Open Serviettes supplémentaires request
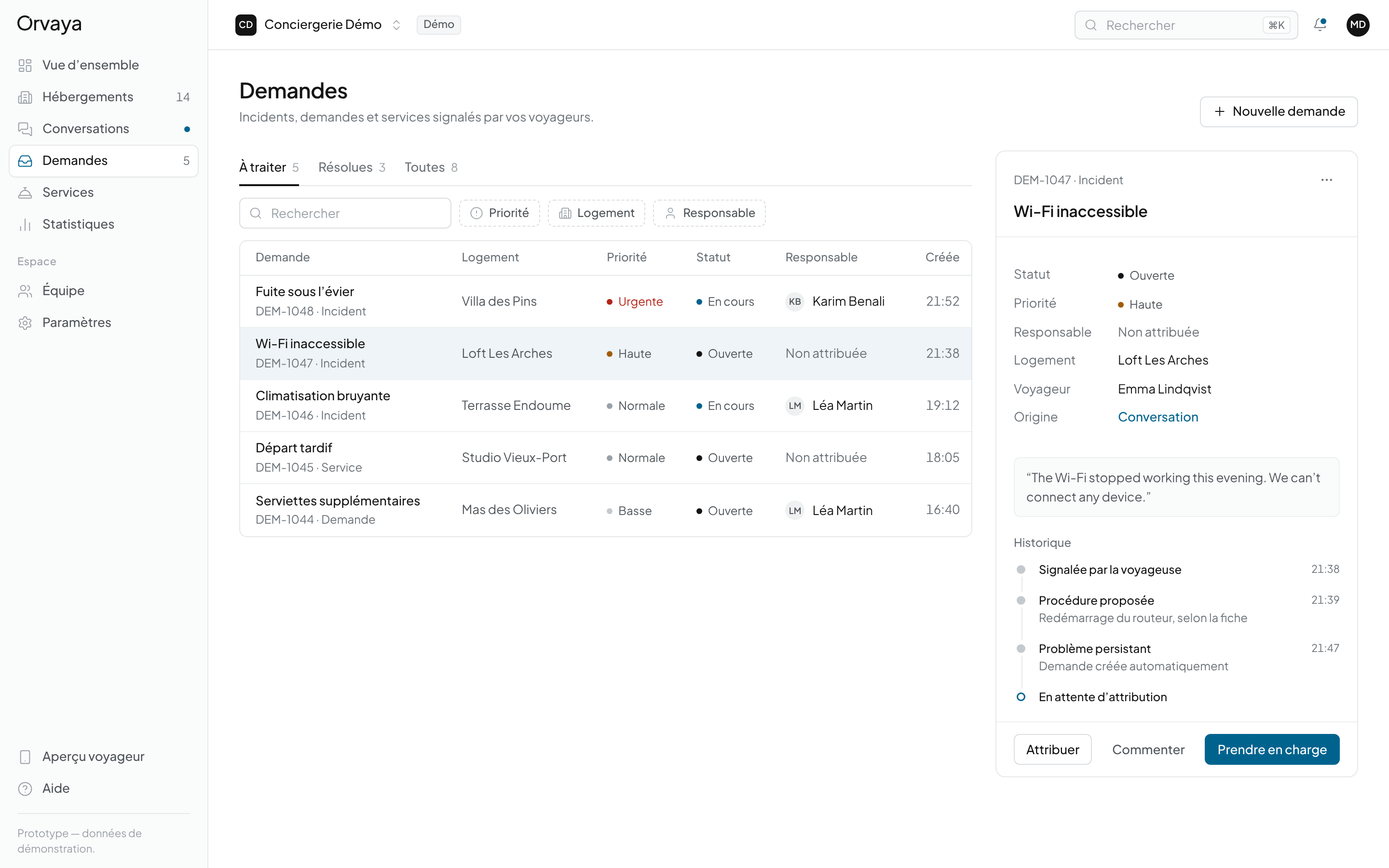Viewport: 1389px width, 868px height. coord(606,510)
